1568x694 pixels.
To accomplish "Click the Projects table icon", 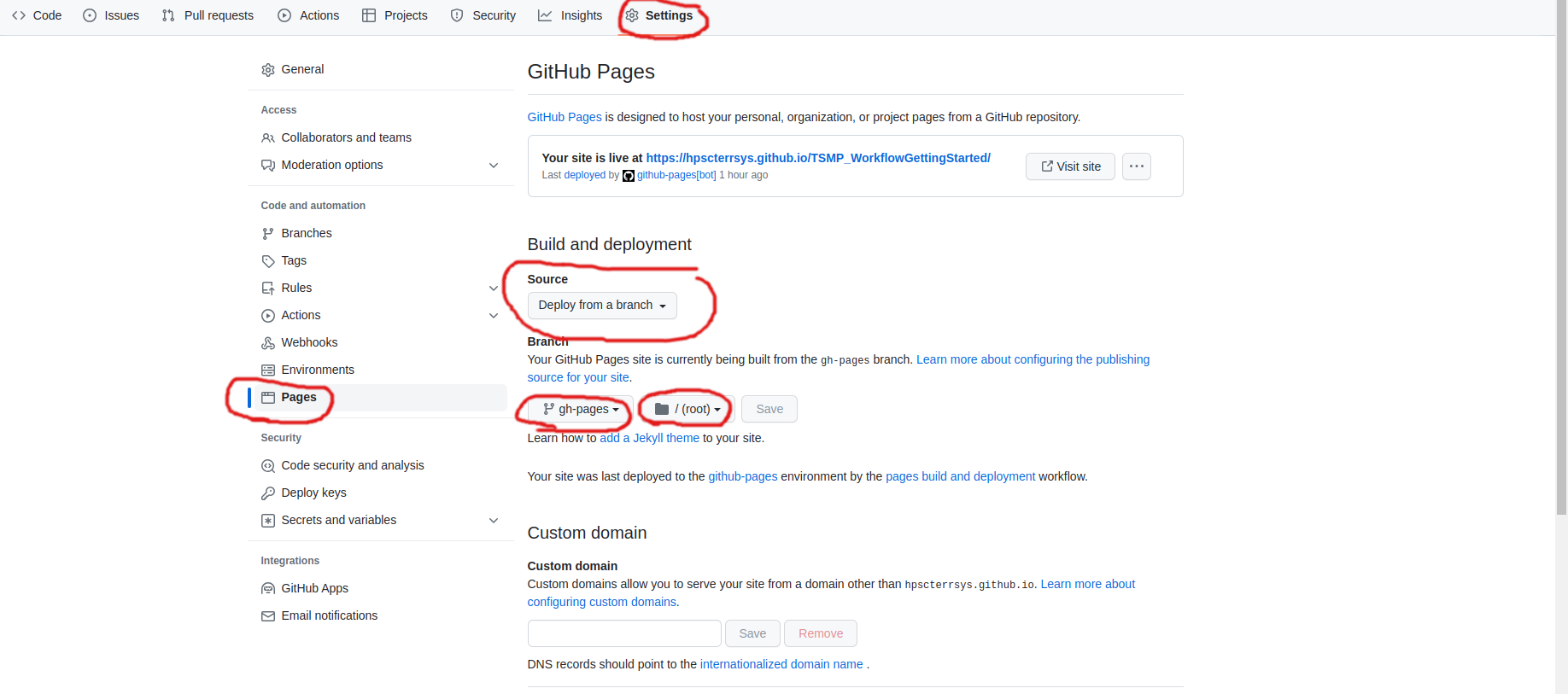I will pos(369,15).
